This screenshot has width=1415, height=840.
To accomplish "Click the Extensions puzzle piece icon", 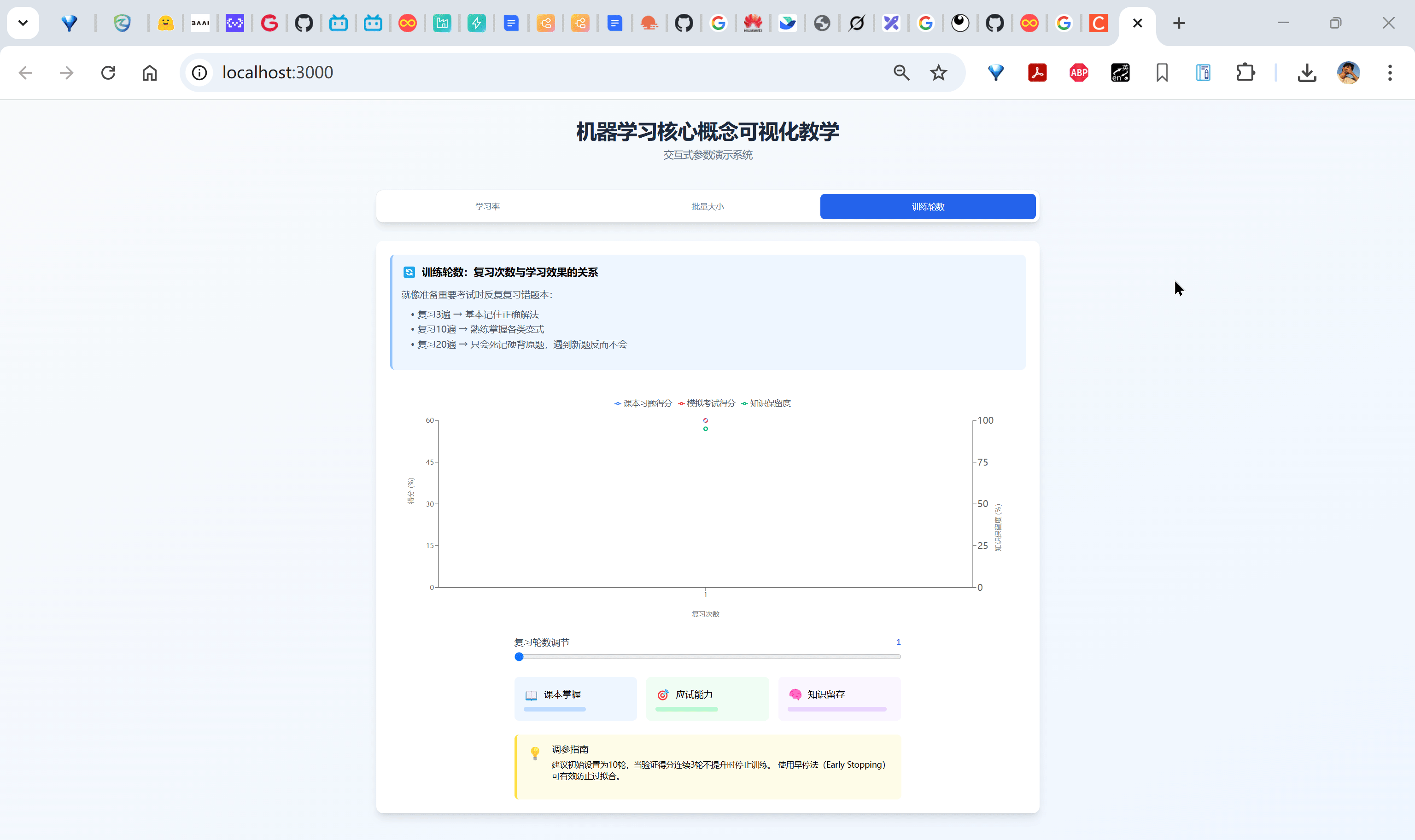I will click(x=1245, y=72).
